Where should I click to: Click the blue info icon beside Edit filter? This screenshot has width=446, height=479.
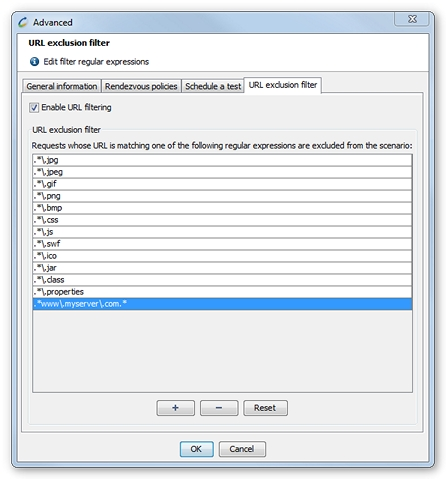[34, 62]
